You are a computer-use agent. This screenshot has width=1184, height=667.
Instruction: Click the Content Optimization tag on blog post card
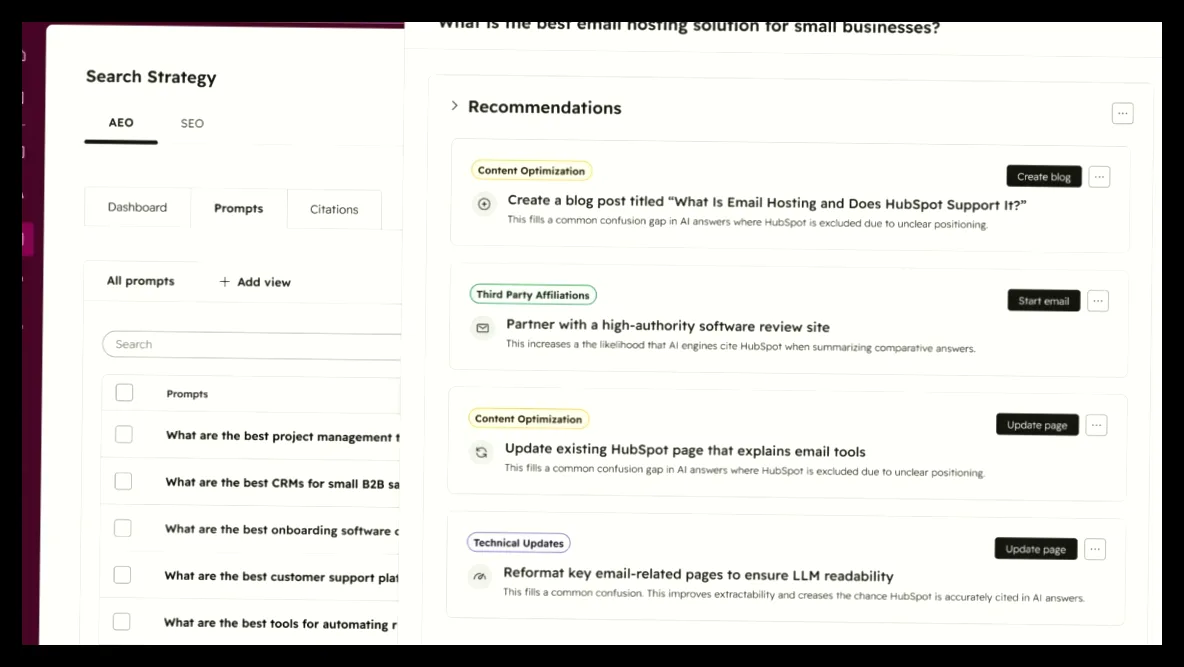tap(532, 171)
